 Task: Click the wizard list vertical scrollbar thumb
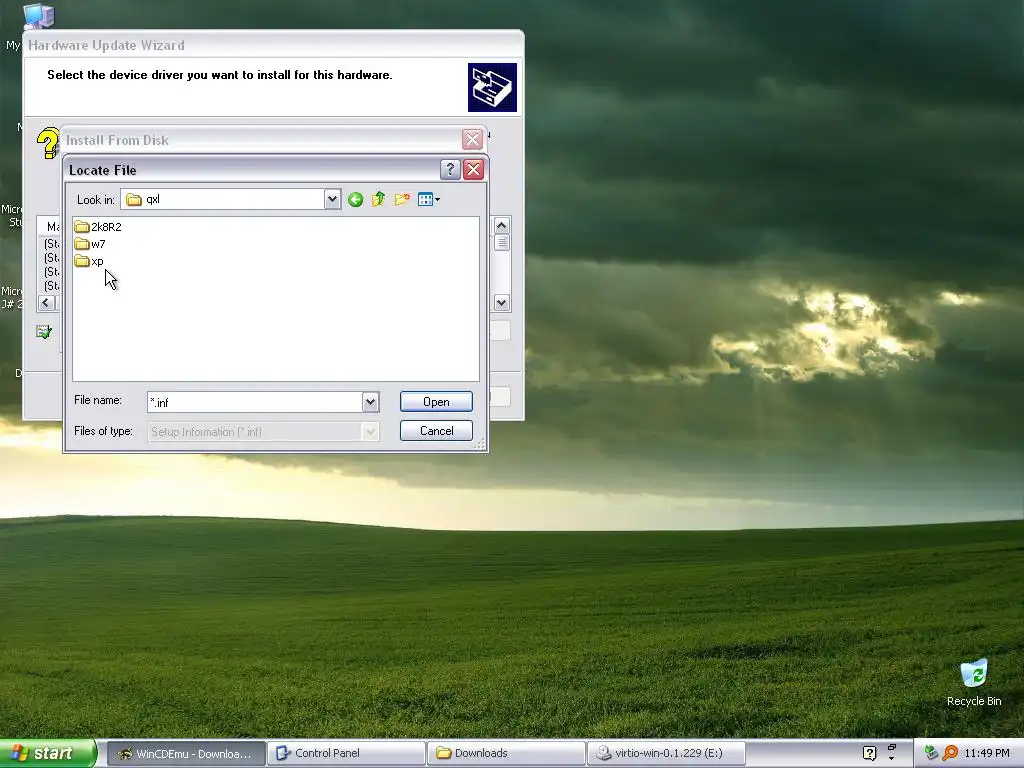[x=502, y=243]
